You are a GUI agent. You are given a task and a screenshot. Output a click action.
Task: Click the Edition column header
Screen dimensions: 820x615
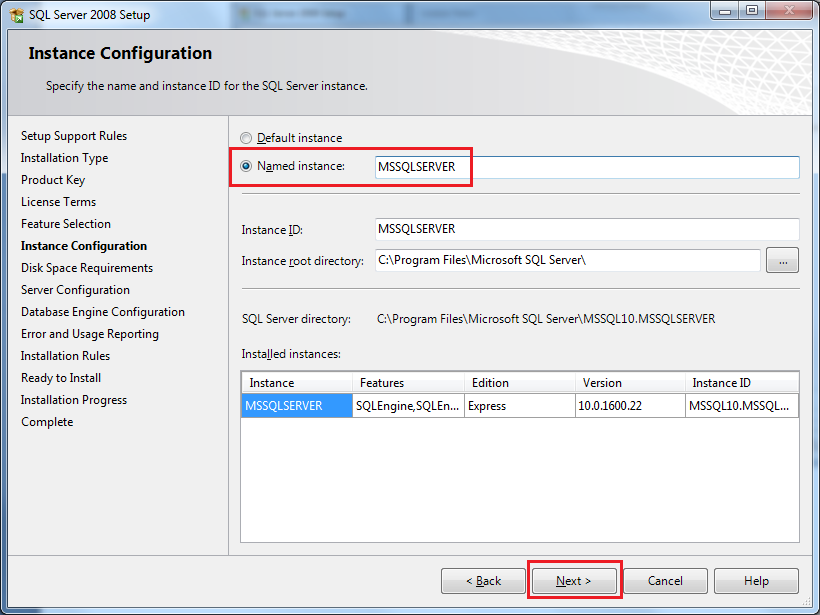click(x=520, y=383)
